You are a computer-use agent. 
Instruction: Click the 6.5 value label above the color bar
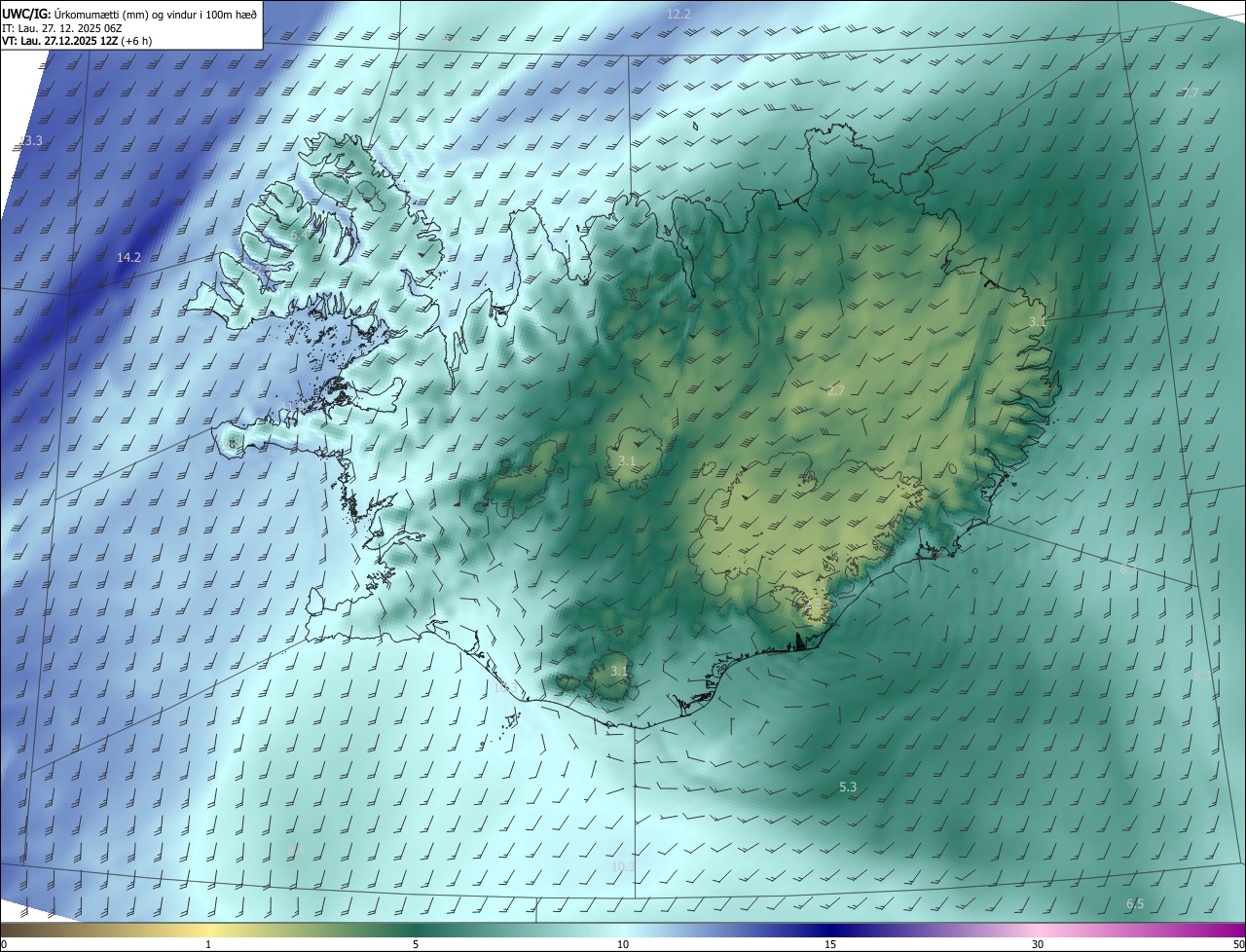point(1135,904)
